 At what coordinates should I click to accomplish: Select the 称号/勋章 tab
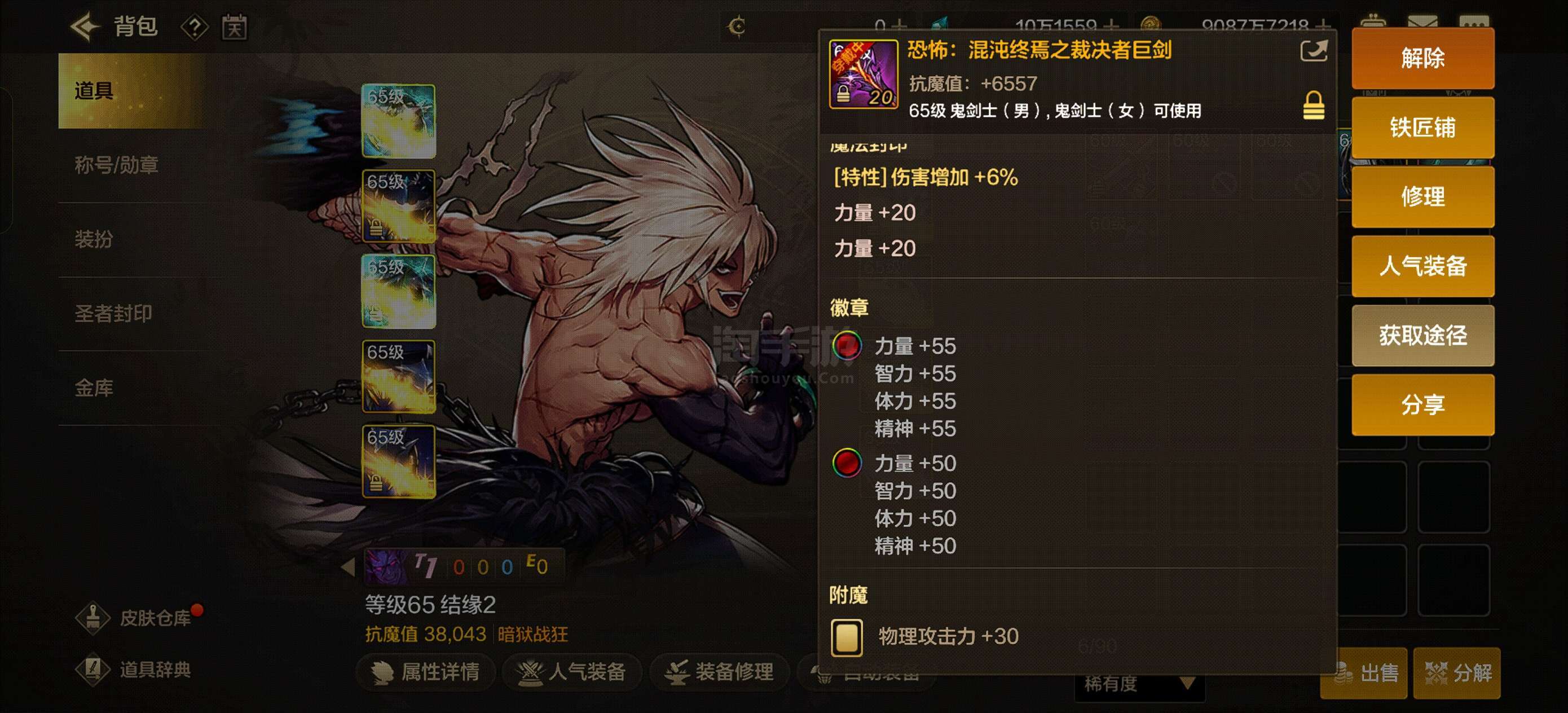[117, 164]
